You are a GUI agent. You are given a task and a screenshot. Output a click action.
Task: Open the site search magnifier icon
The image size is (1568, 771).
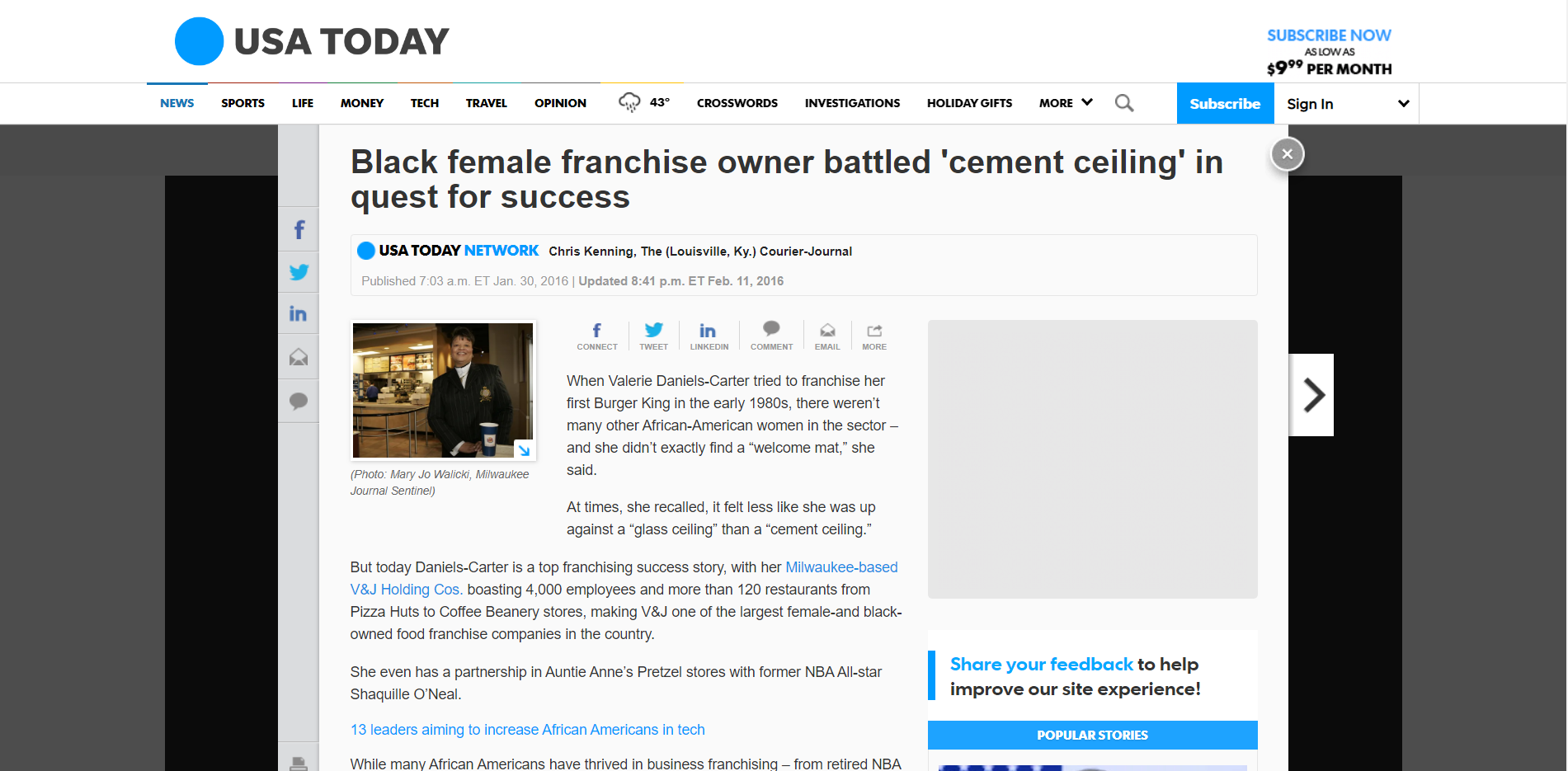click(x=1124, y=103)
